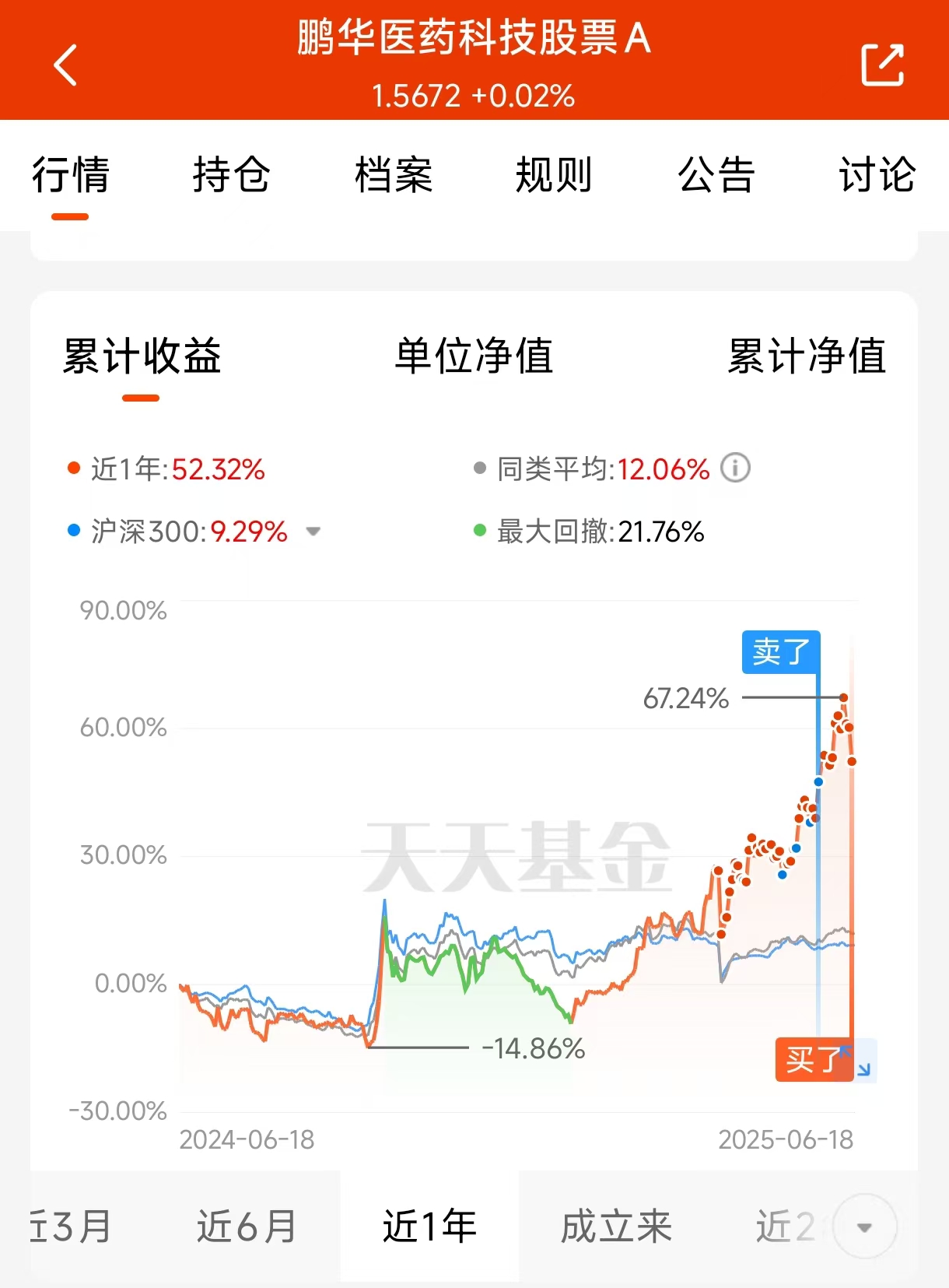949x1288 pixels.
Task: Expand the 沪深300 benchmark dropdown arrow
Action: tap(313, 532)
